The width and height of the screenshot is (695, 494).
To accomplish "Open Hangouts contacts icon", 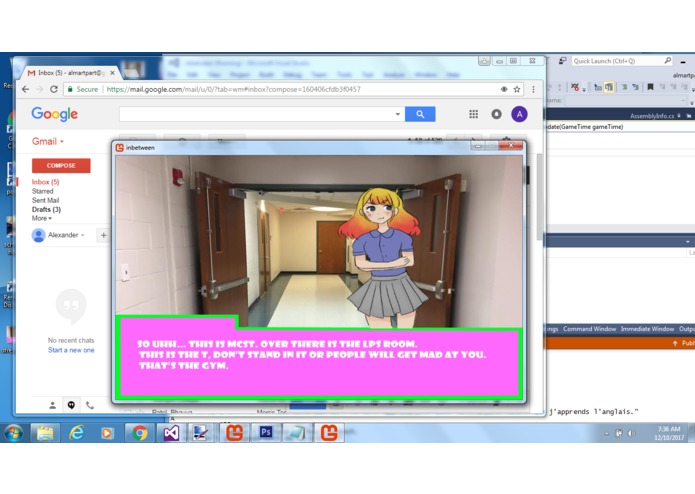I will point(52,405).
